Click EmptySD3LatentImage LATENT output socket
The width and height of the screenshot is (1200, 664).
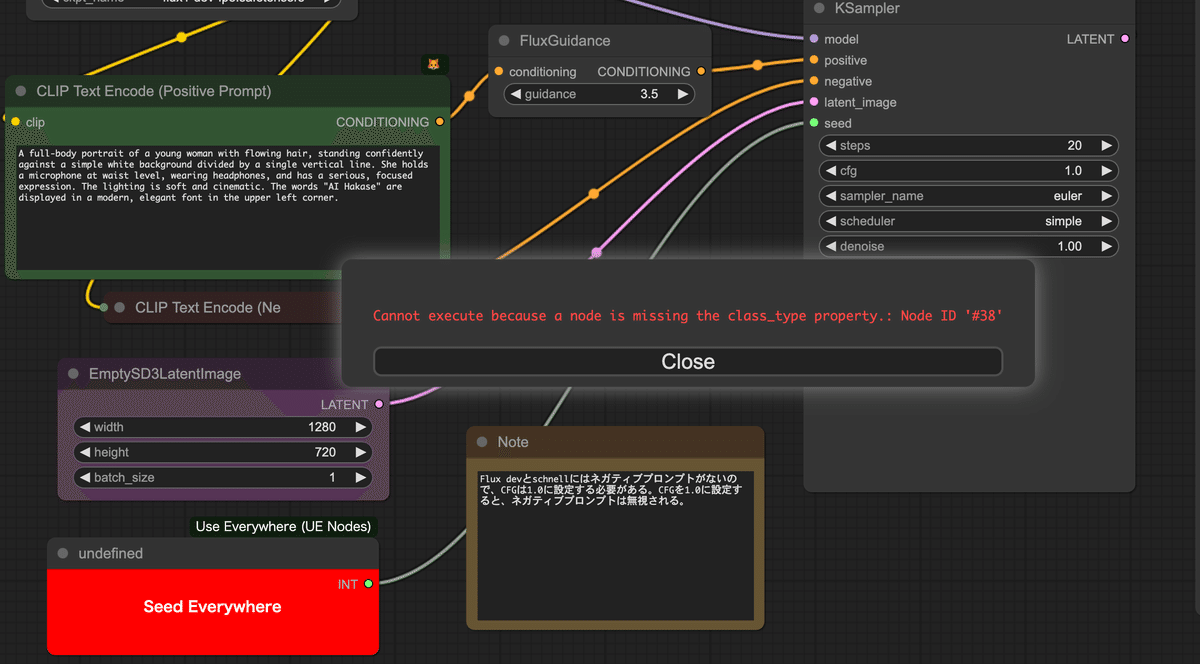378,405
